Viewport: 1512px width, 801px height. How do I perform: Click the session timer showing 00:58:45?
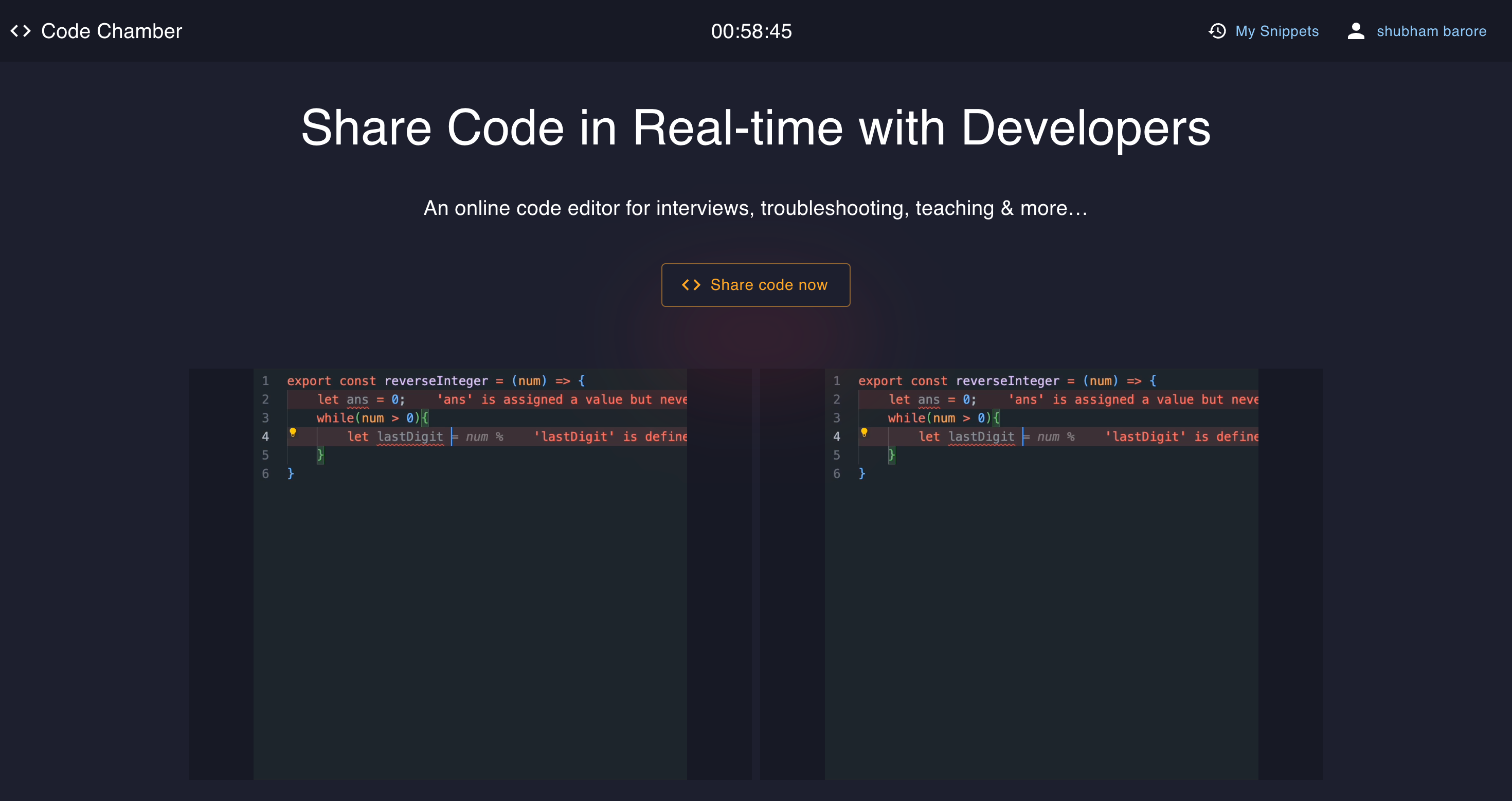751,30
